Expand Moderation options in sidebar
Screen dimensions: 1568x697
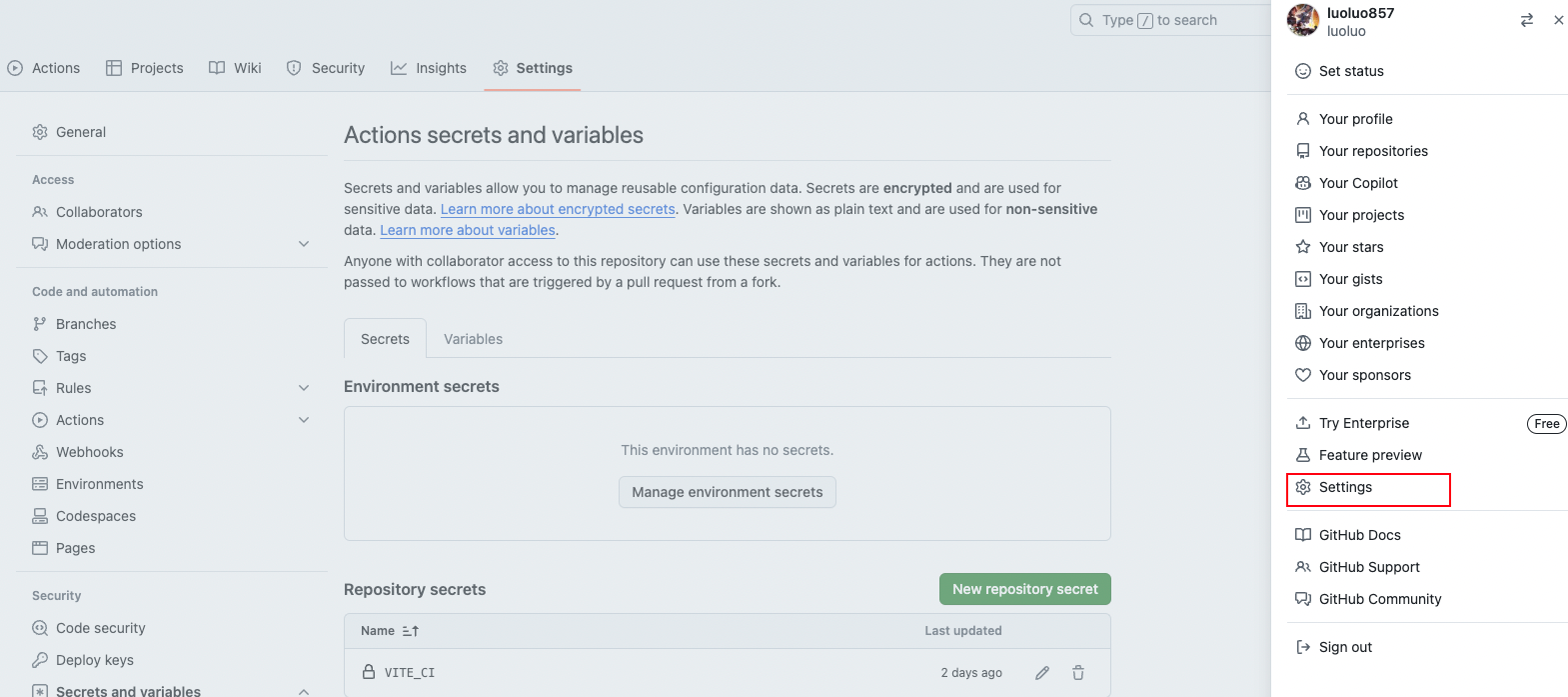point(304,244)
